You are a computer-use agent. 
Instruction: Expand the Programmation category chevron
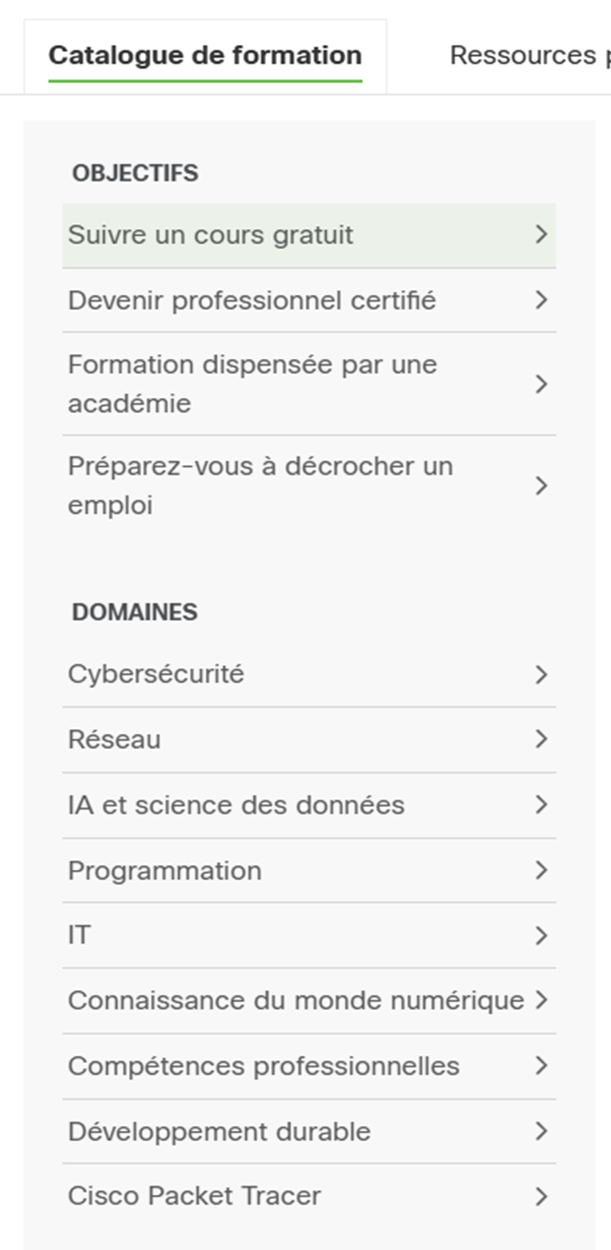[541, 869]
